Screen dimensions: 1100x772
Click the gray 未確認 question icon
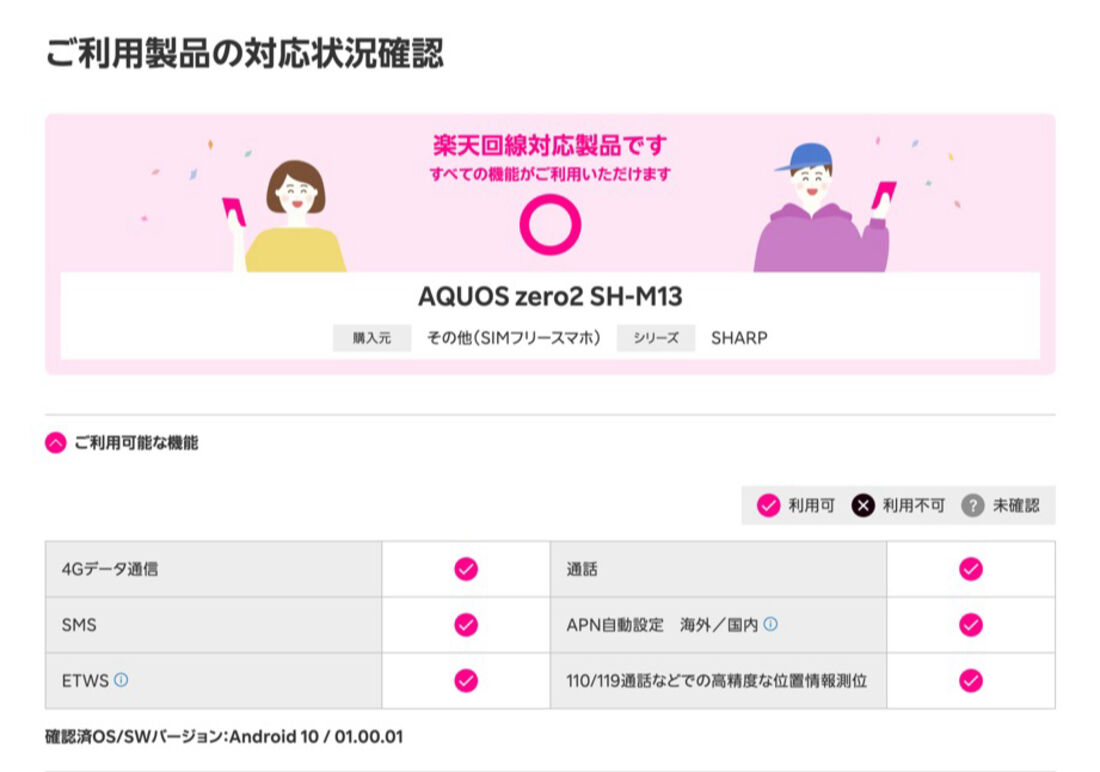coord(972,505)
